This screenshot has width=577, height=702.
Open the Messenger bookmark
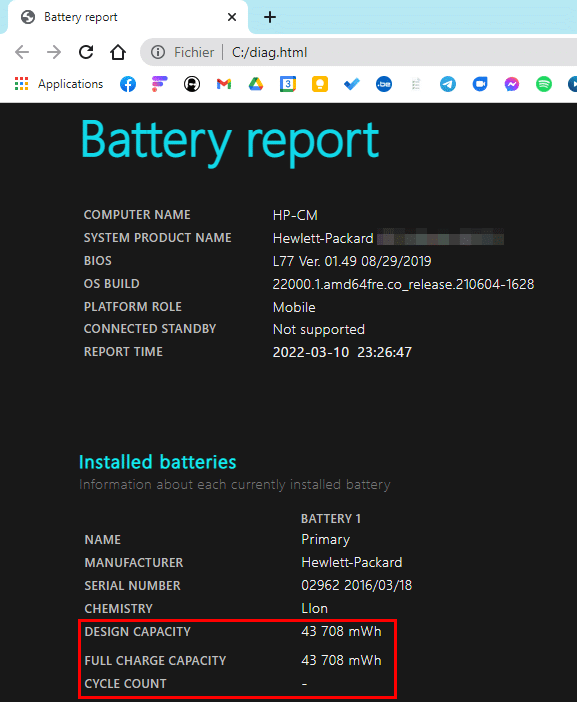[x=512, y=84]
